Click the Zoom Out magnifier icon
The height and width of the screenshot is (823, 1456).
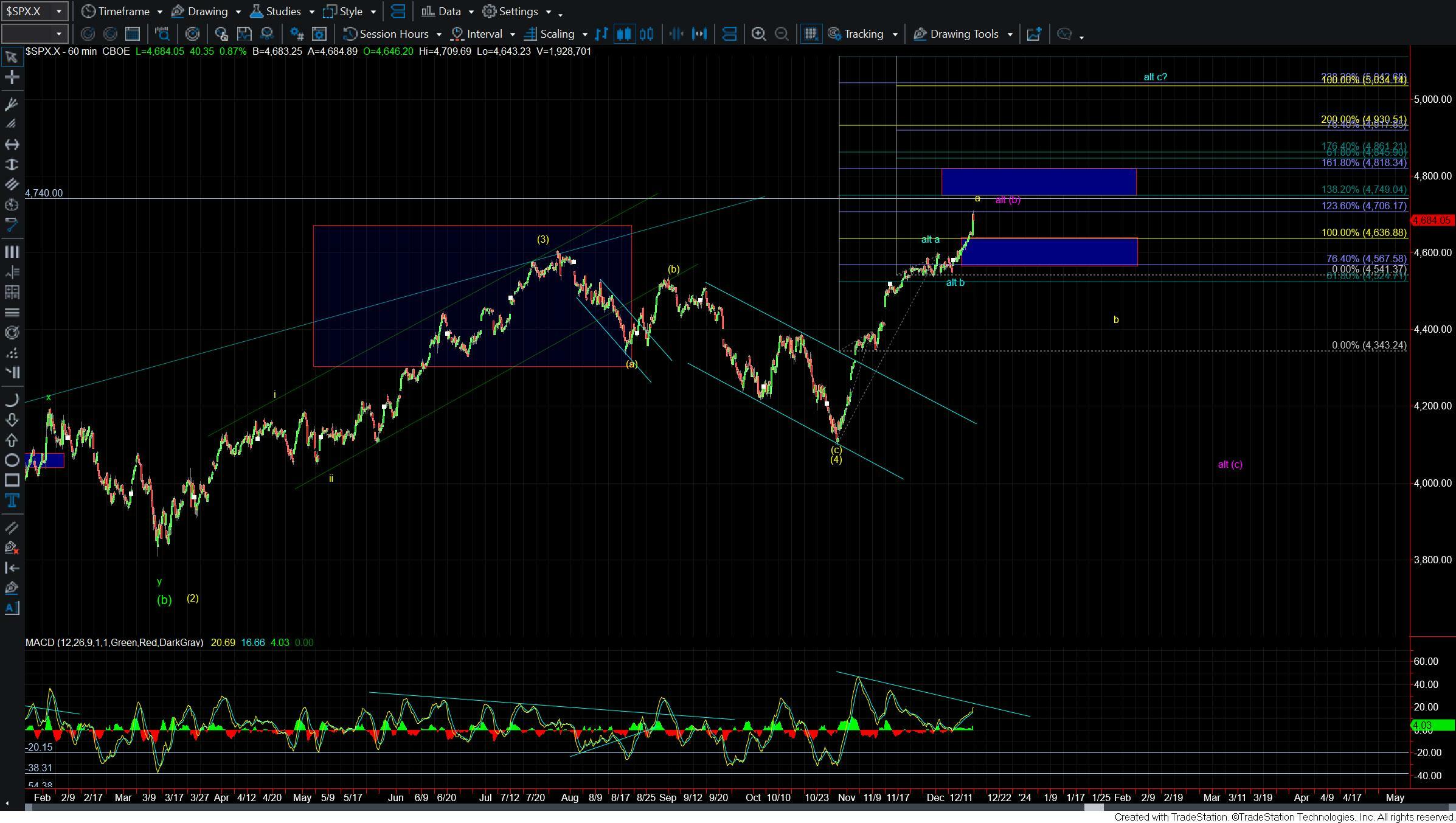782,34
